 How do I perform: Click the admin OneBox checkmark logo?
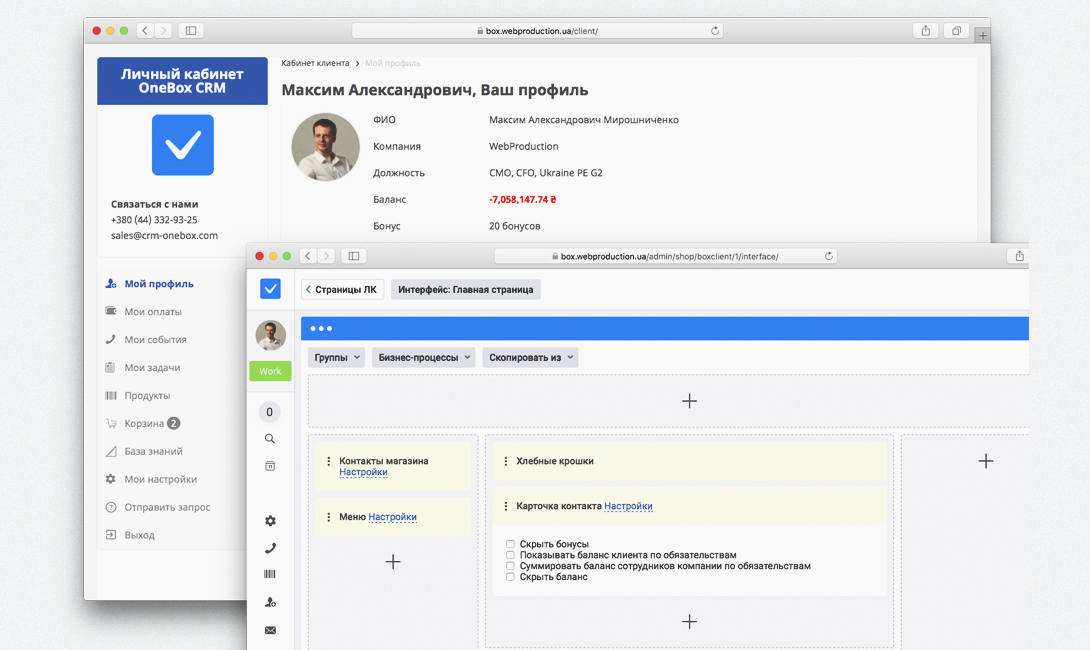[x=270, y=289]
